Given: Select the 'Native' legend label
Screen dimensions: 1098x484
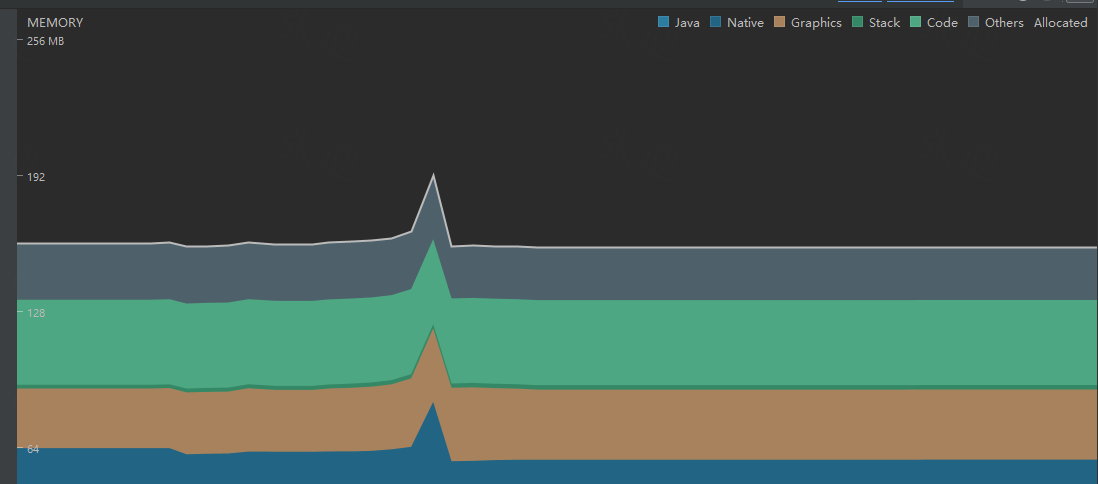Looking at the screenshot, I should click(x=745, y=22).
